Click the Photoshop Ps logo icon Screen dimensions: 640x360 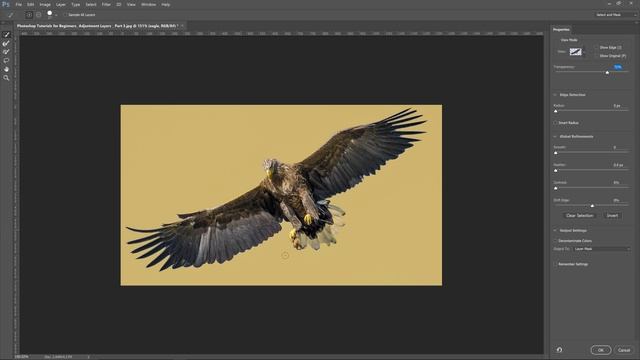pos(6,4)
